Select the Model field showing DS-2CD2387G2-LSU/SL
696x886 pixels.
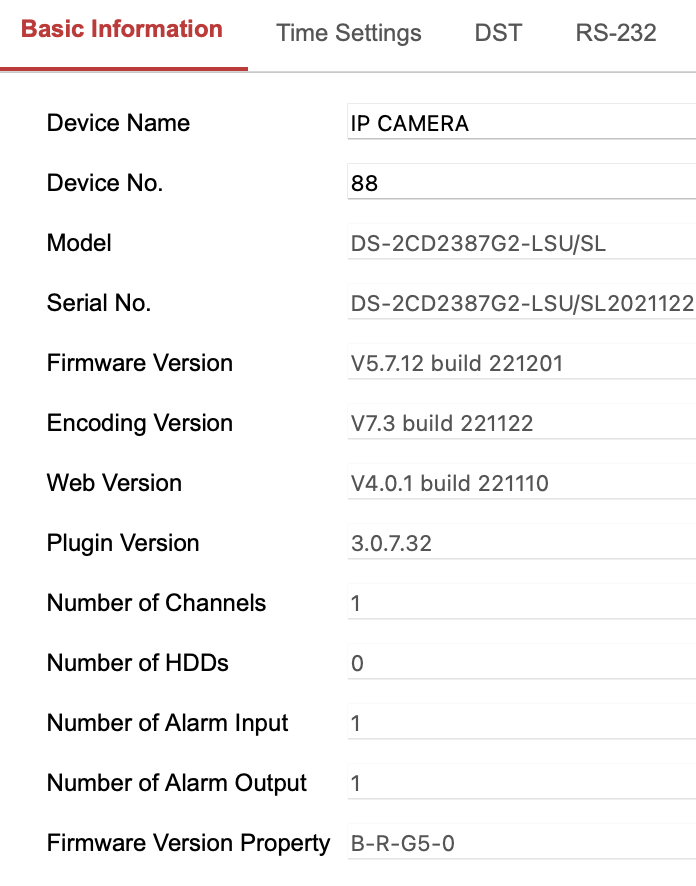click(520, 243)
